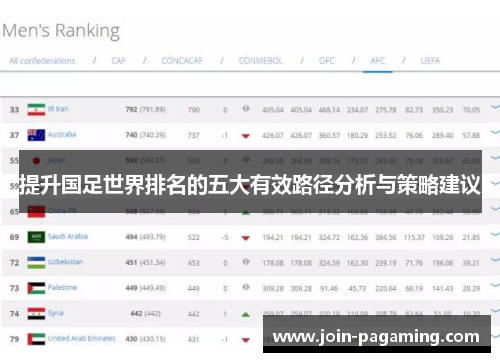Click the Palestine flag icon
This screenshot has height=362, width=500.
pos(36,288)
